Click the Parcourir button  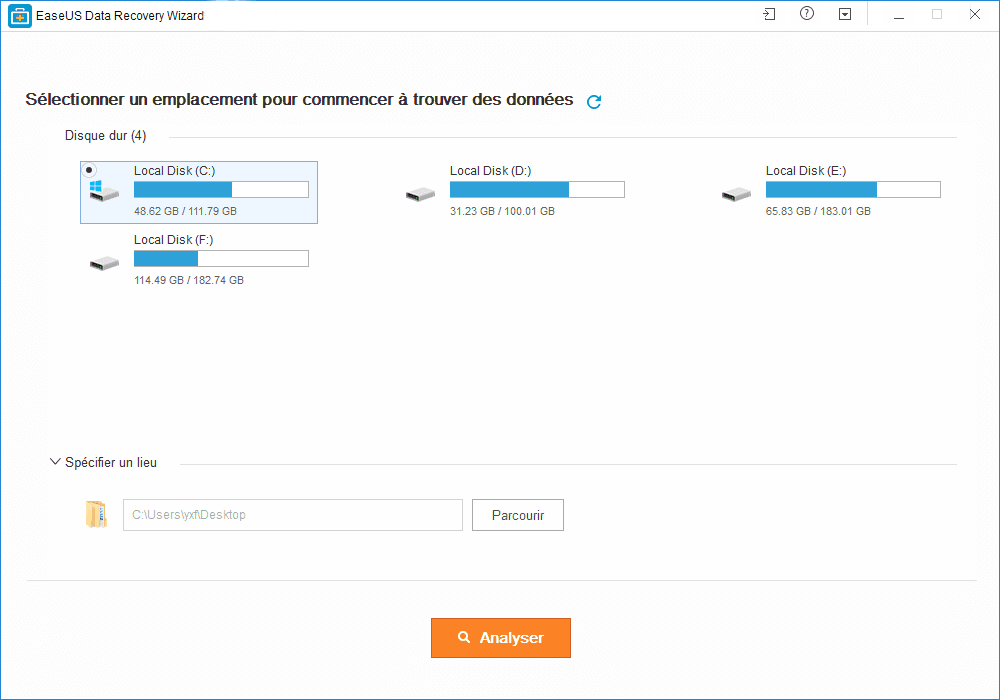coord(518,515)
